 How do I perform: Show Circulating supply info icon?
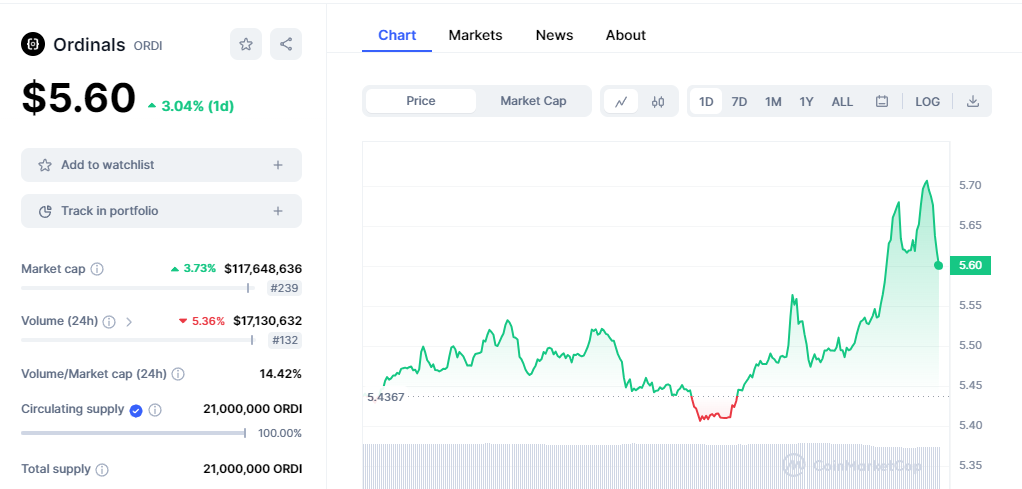coord(154,410)
